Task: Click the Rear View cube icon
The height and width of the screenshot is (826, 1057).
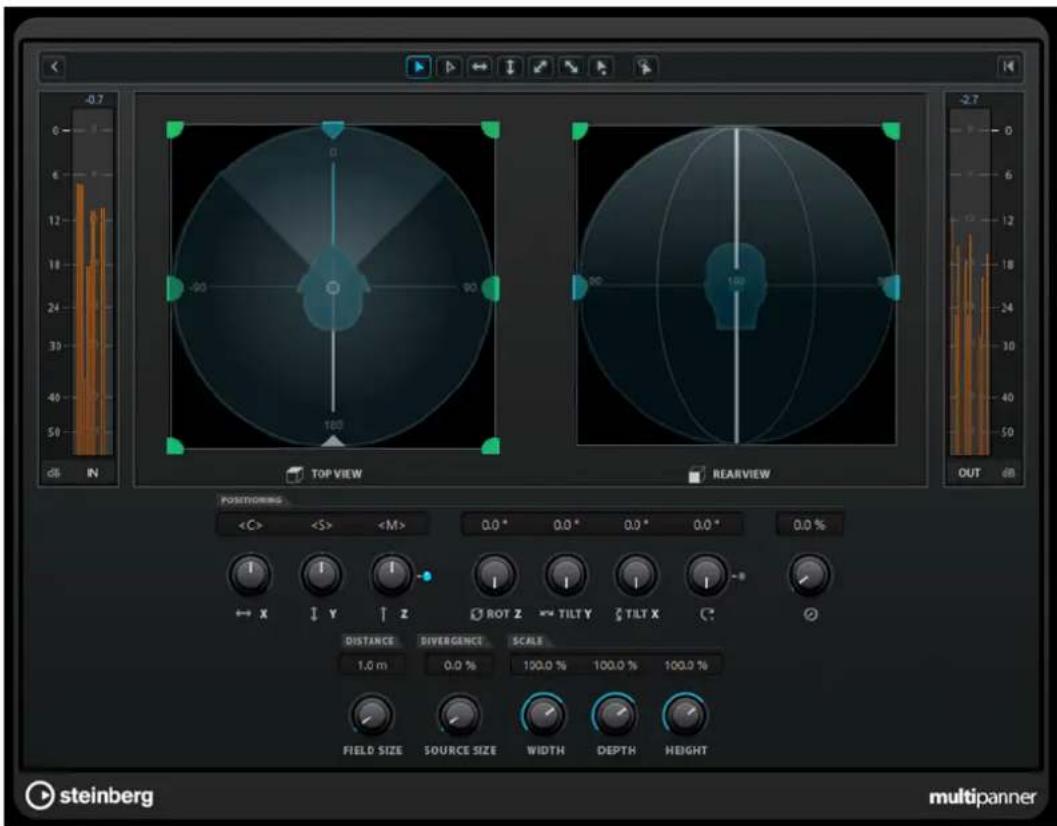Action: click(696, 474)
